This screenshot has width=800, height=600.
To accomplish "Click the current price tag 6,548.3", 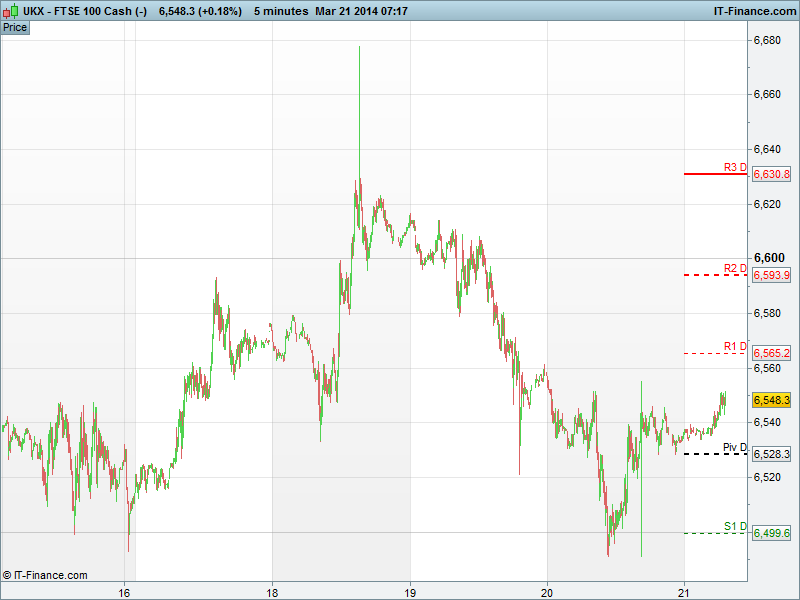I will pos(771,400).
